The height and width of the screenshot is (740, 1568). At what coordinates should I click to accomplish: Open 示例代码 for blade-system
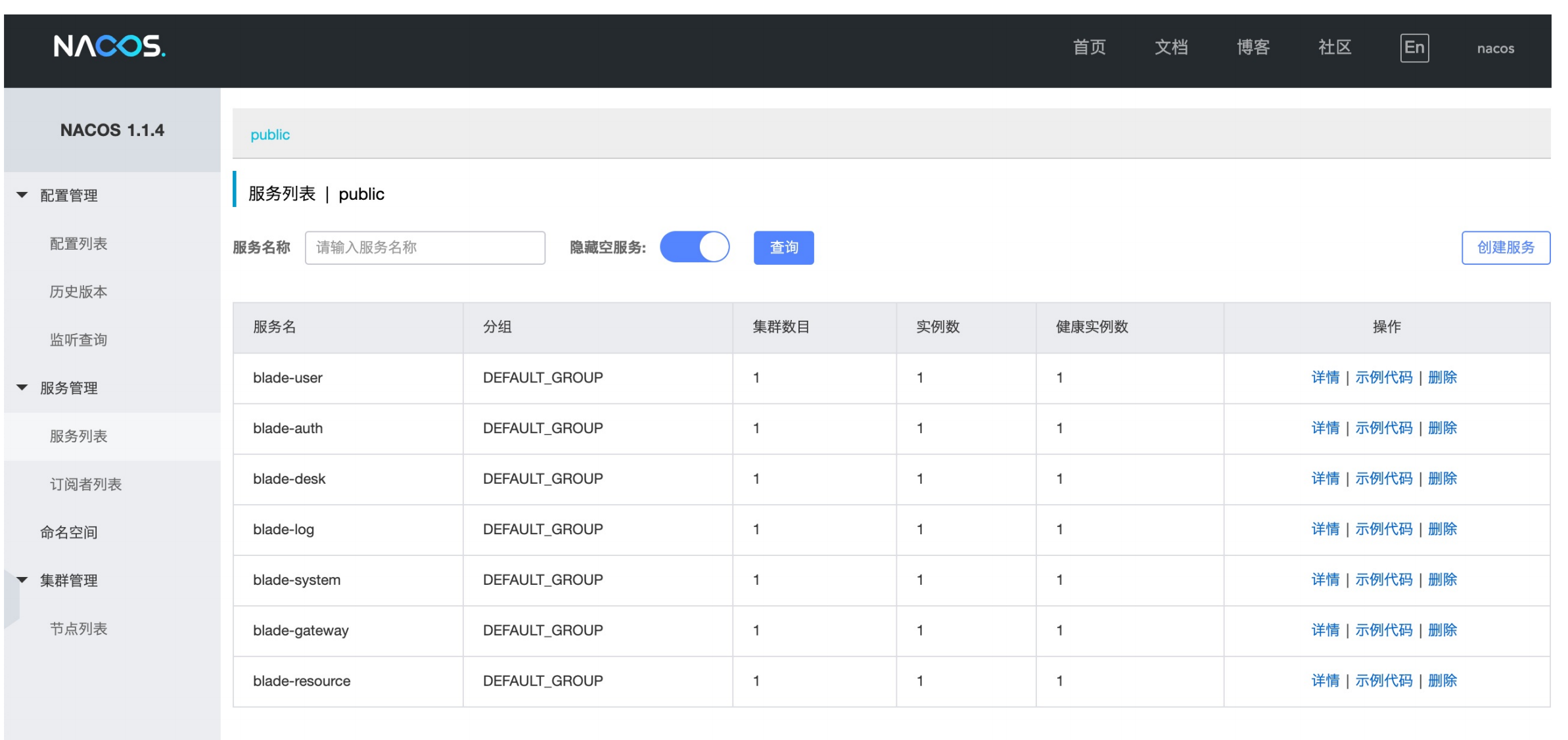[x=1383, y=580]
